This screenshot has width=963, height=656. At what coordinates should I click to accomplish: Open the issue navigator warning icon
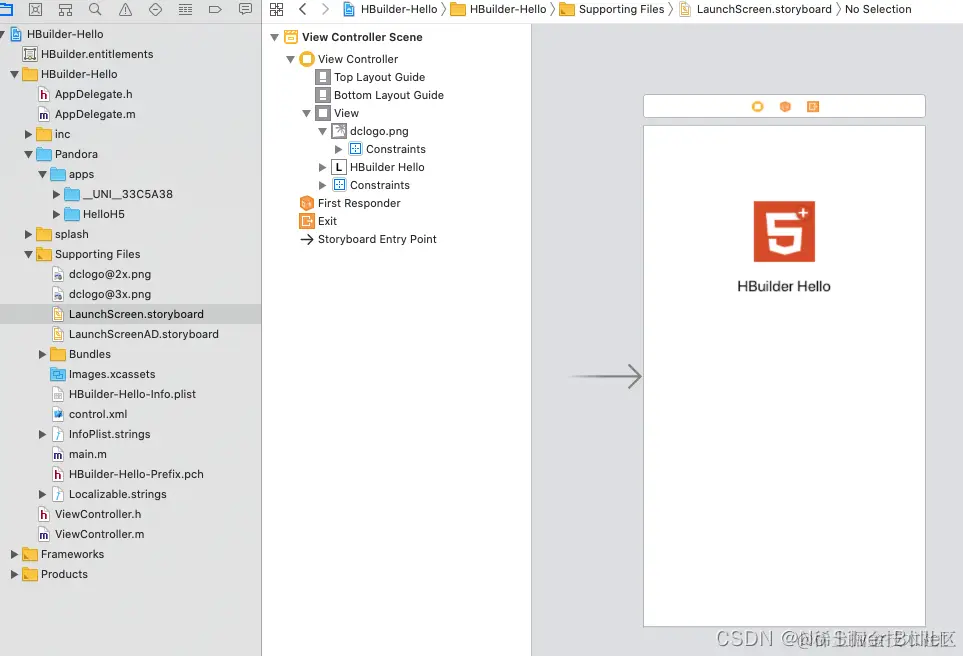[125, 9]
